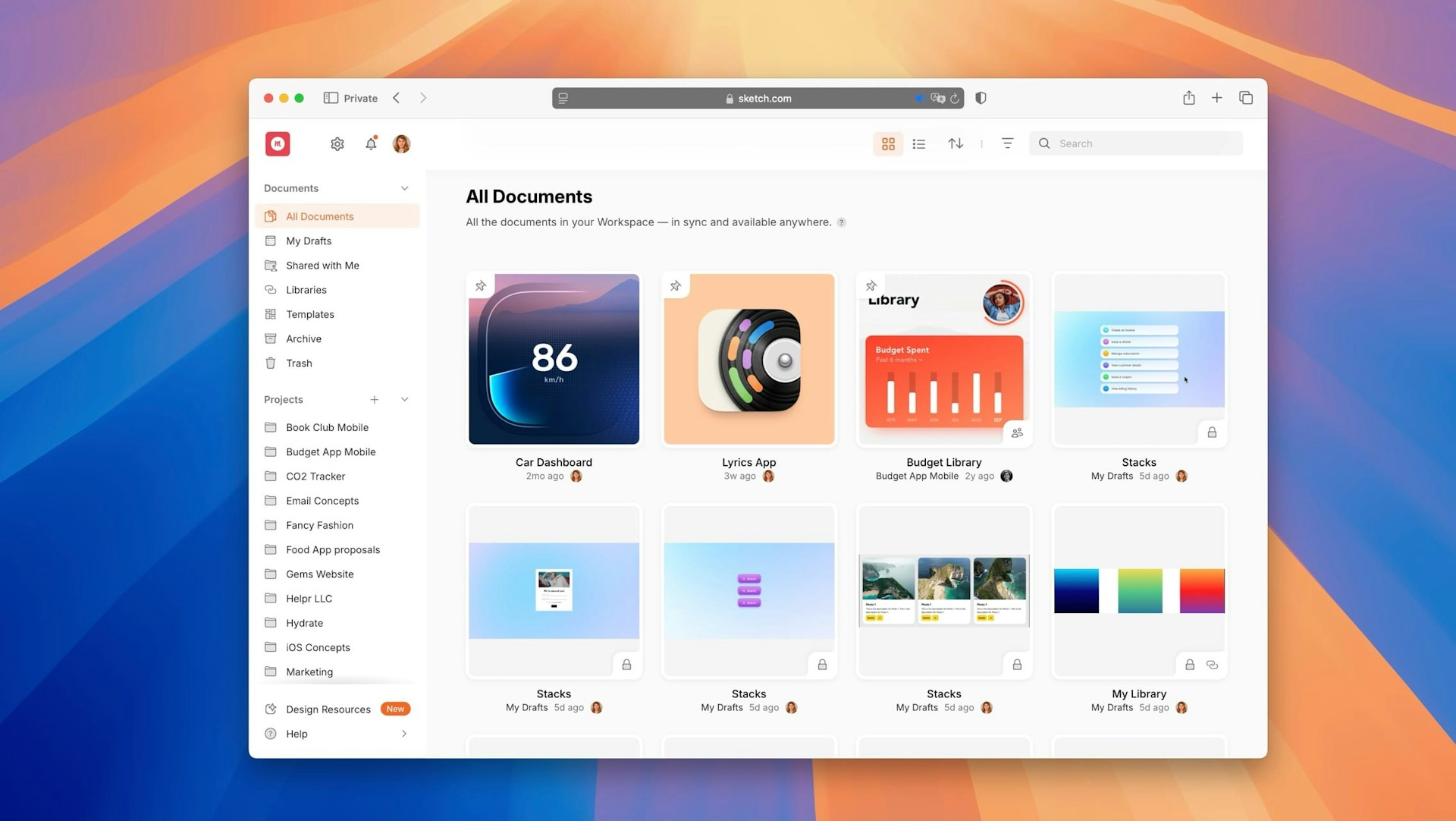Toggle the pin on Lyrics App
The height and width of the screenshot is (821, 1456).
click(x=676, y=285)
